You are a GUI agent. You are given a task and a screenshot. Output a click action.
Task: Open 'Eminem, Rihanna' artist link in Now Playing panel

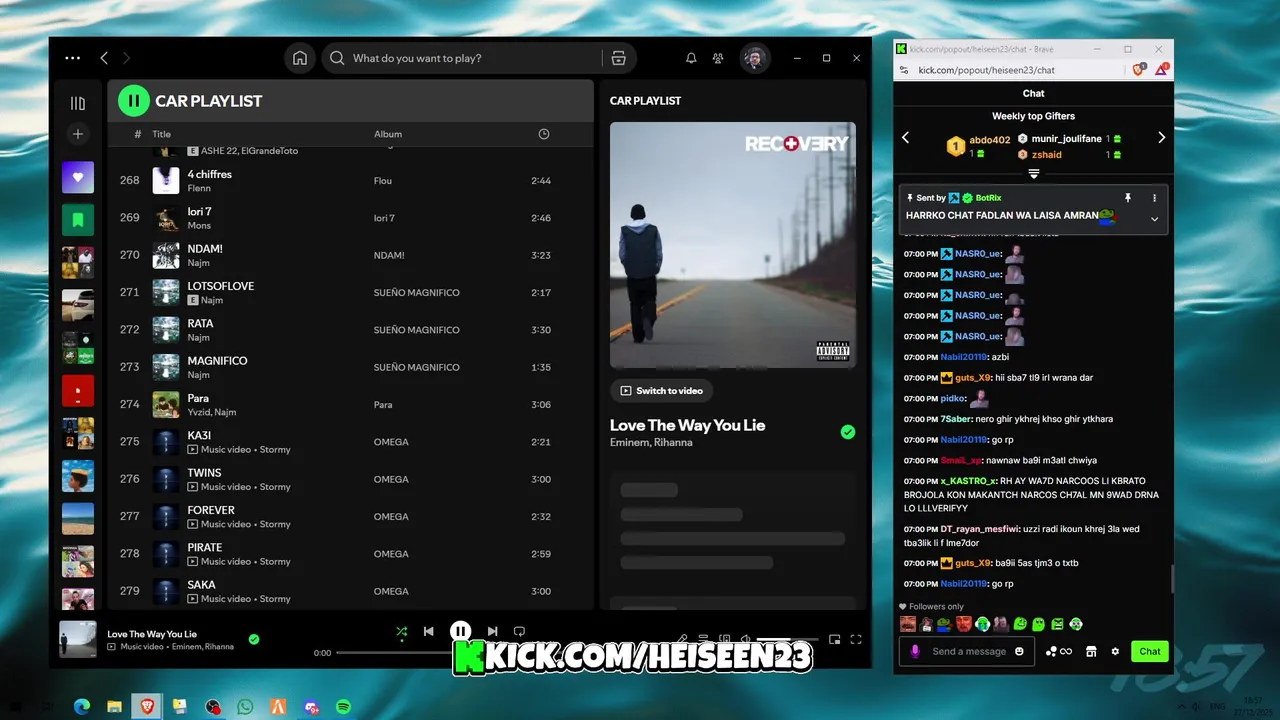651,442
